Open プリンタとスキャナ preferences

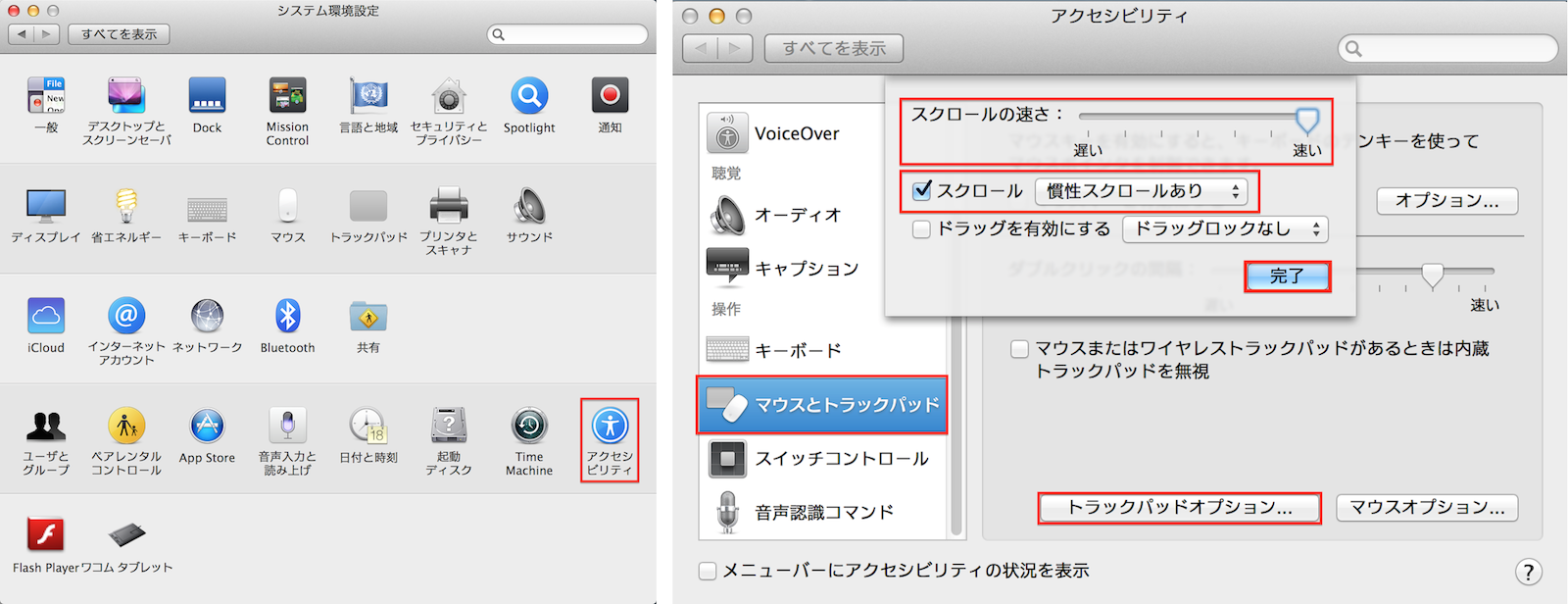click(x=449, y=206)
